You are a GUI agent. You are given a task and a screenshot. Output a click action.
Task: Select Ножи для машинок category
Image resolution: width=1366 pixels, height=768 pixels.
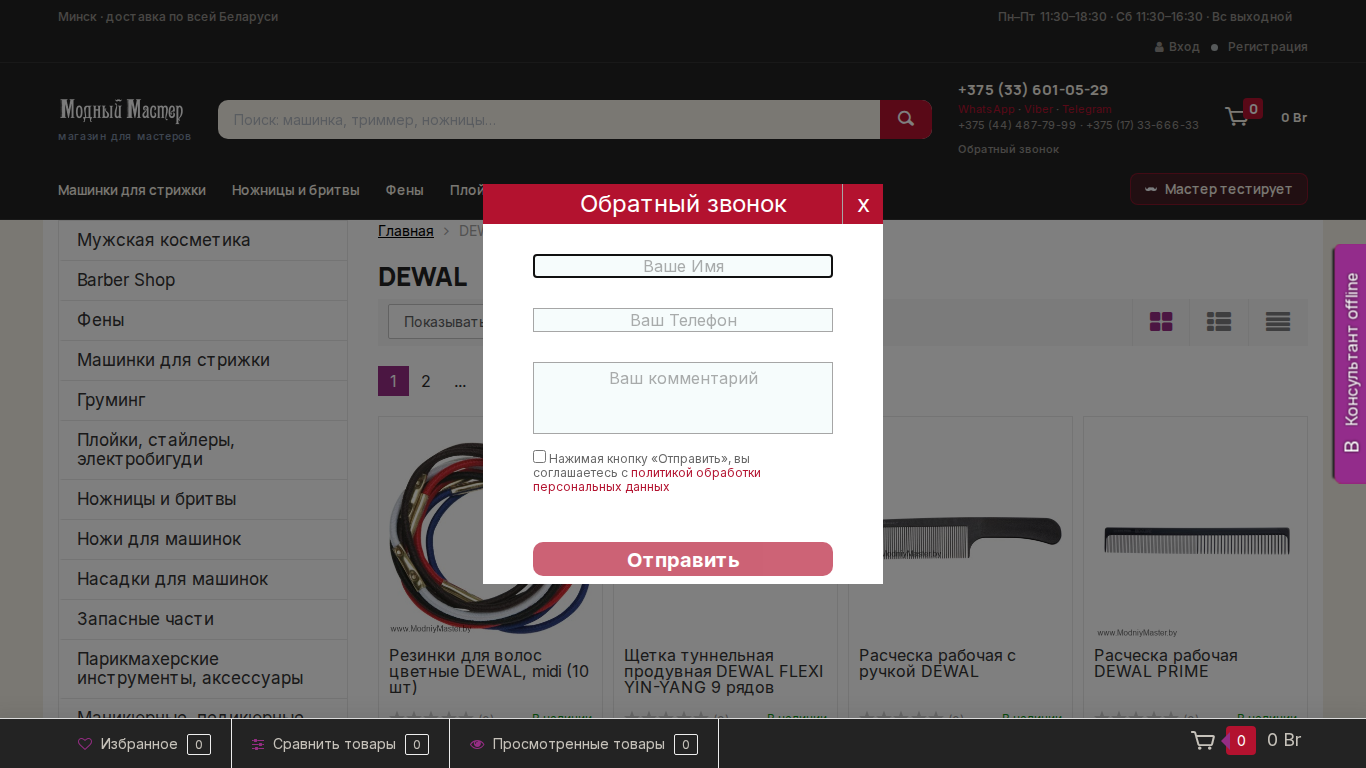point(203,539)
